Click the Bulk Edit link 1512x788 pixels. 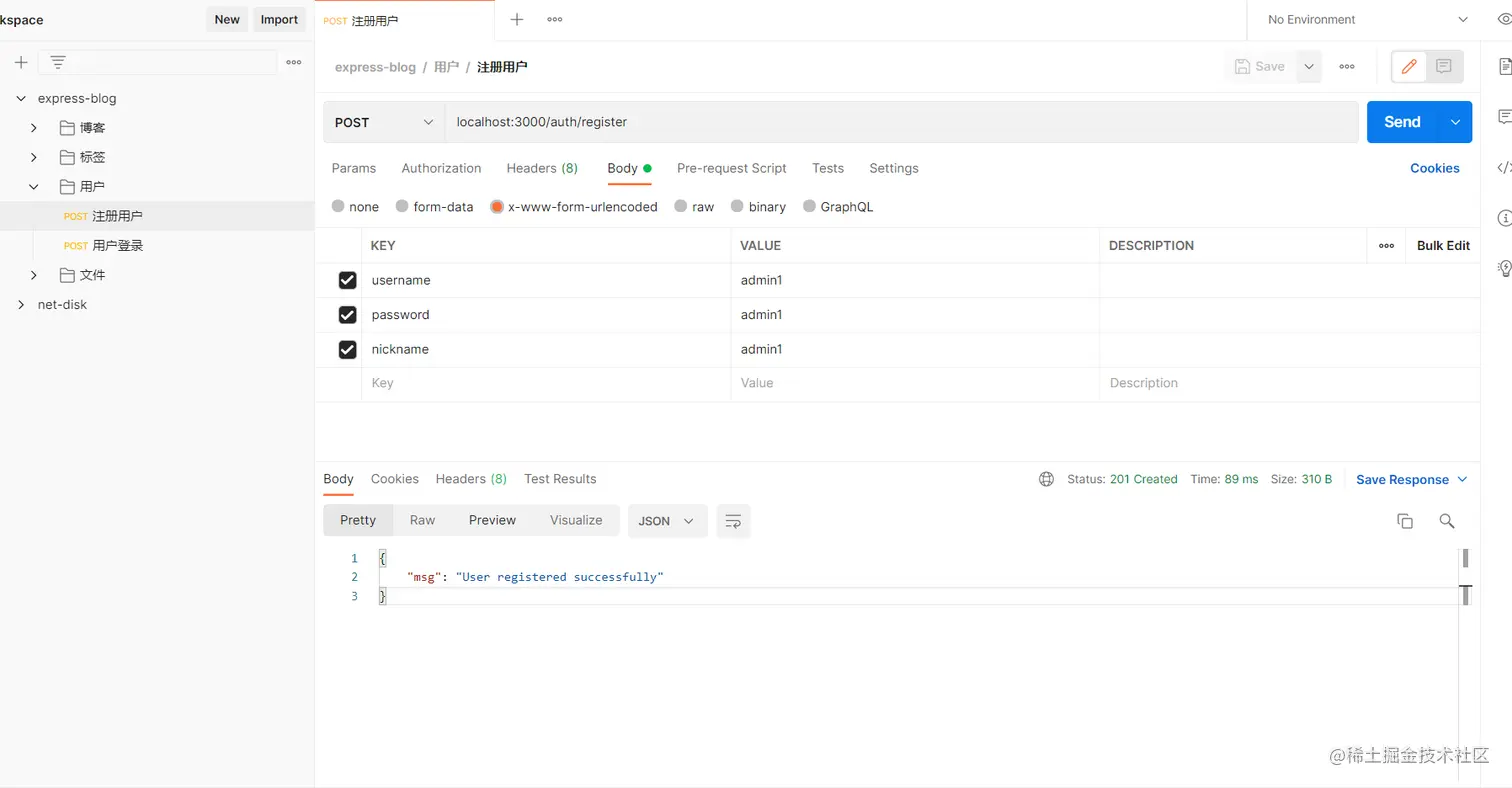[x=1443, y=245]
